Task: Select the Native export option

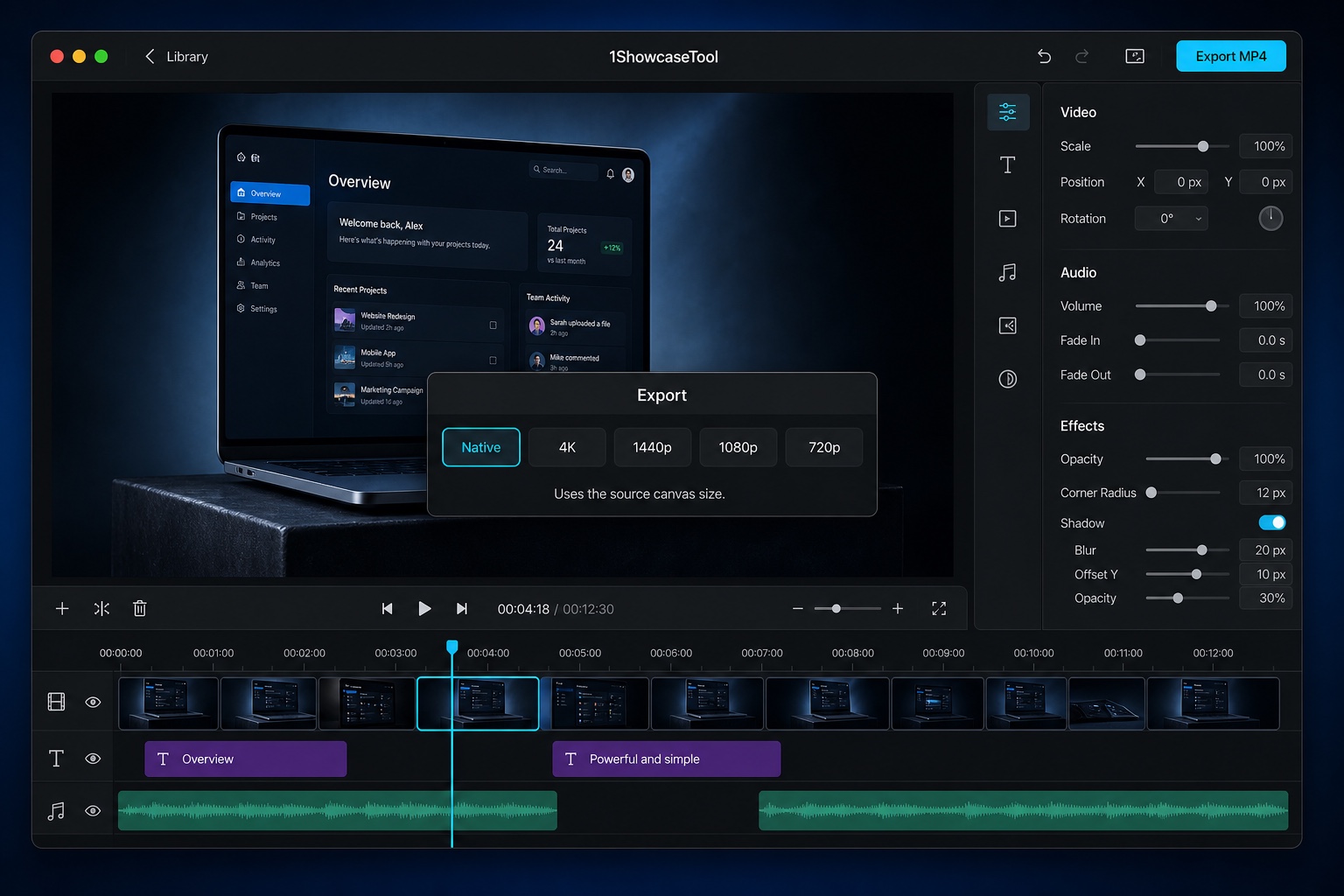Action: coord(481,447)
